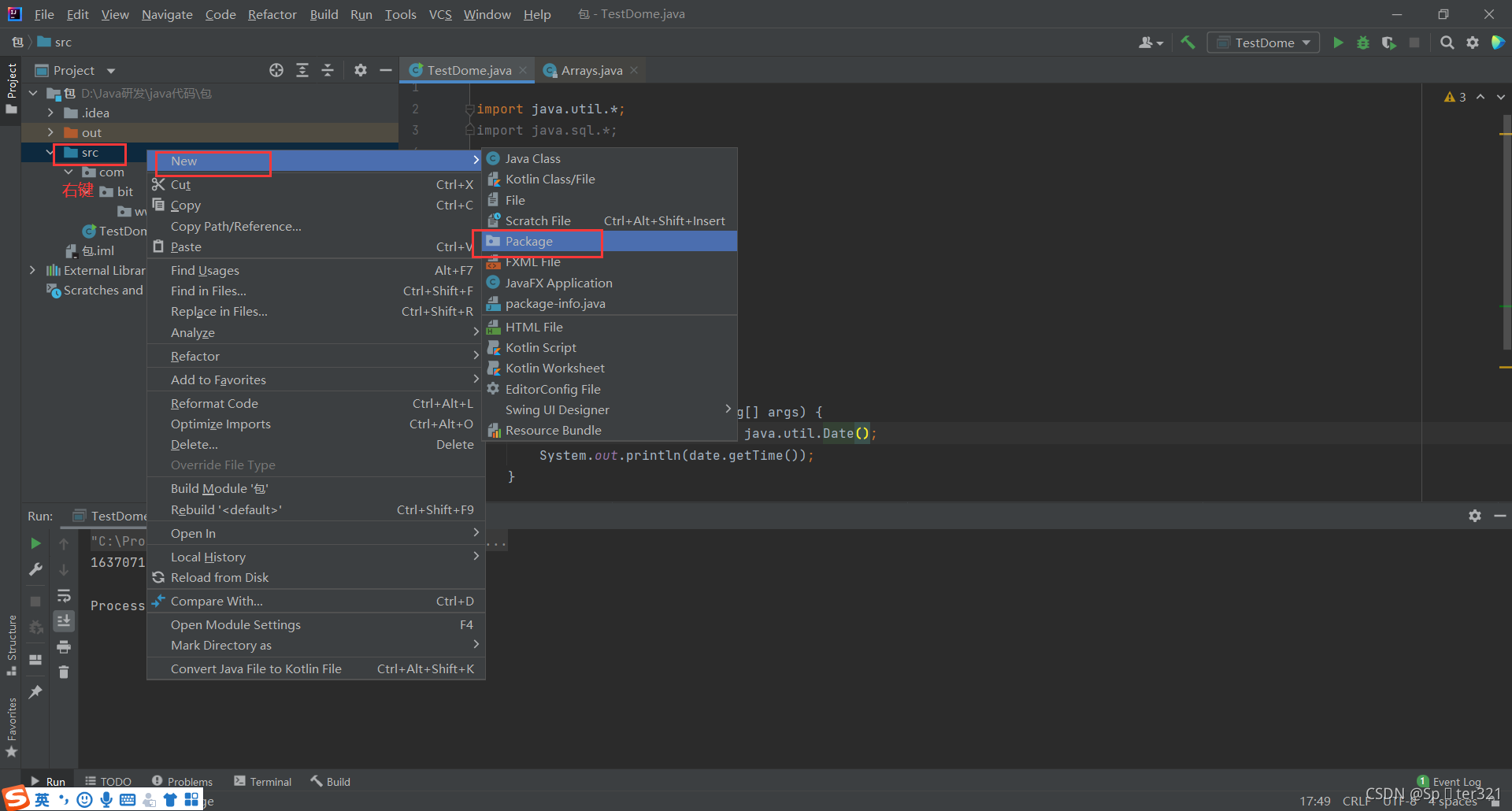Open the Build tool window
The width and height of the screenshot is (1512, 811).
point(330,781)
